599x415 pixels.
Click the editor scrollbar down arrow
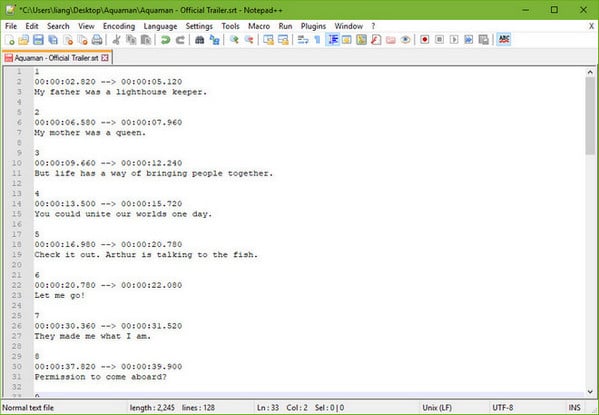click(590, 392)
